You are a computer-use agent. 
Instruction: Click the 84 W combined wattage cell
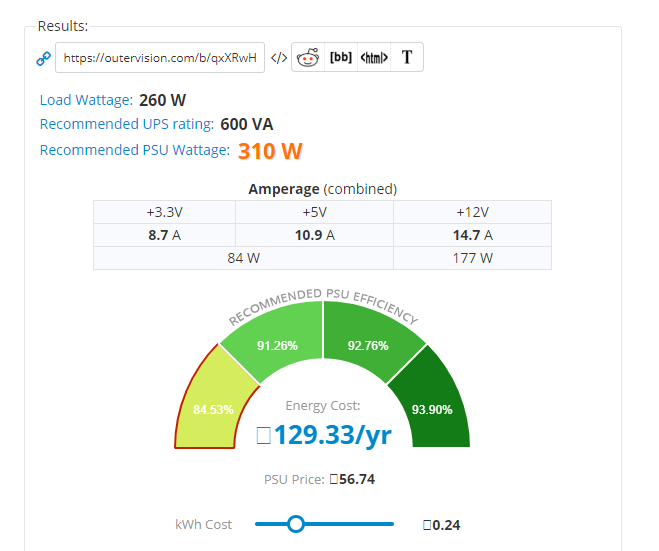[243, 258]
